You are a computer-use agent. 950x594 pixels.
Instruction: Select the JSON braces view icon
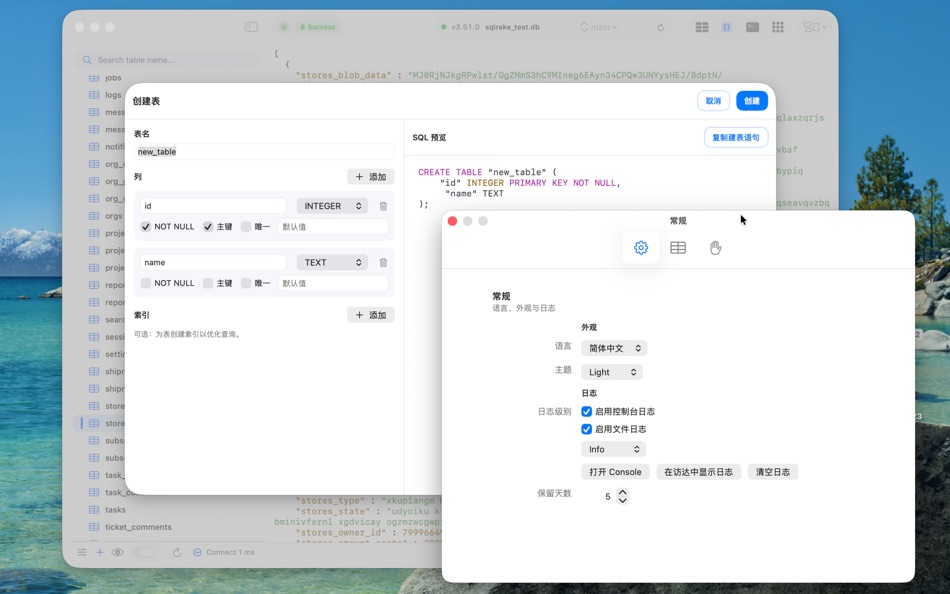(726, 27)
